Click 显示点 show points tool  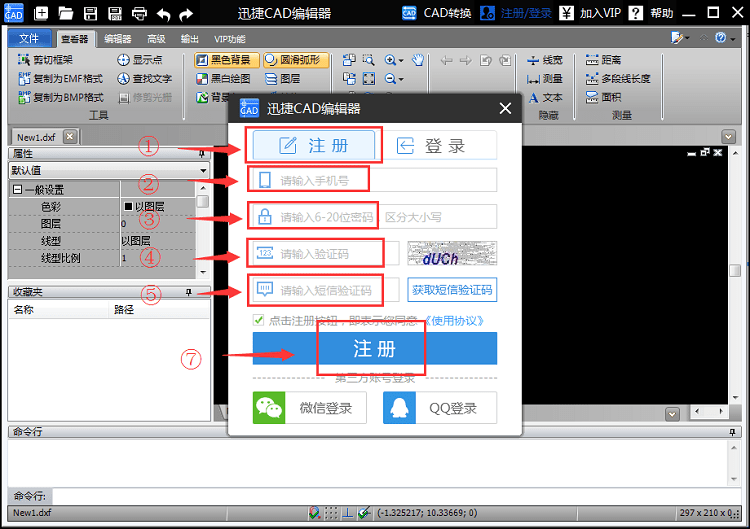(140, 60)
